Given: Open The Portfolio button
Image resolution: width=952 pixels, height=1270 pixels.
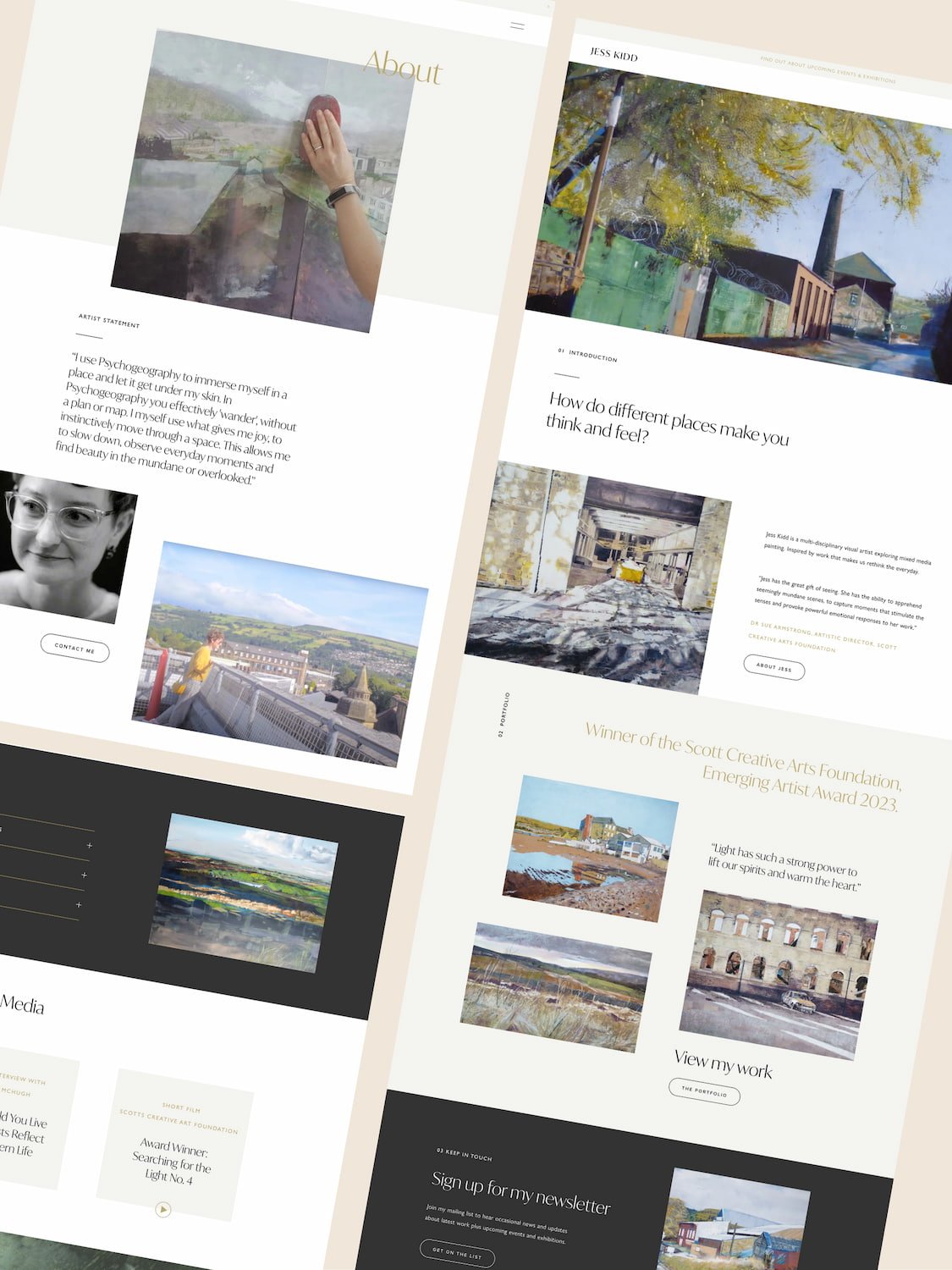Looking at the screenshot, I should (704, 1091).
